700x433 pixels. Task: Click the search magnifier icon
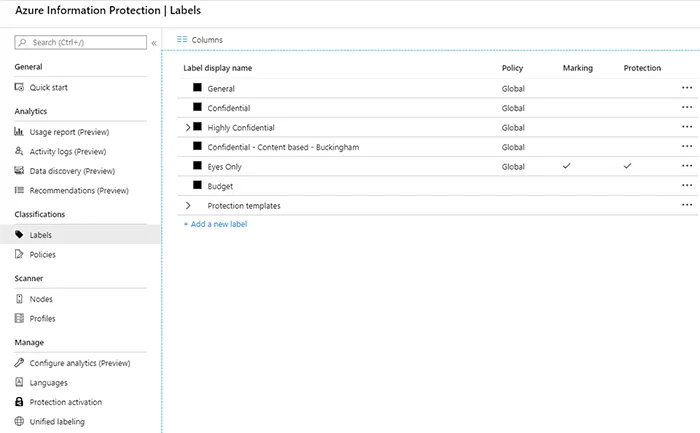22,42
